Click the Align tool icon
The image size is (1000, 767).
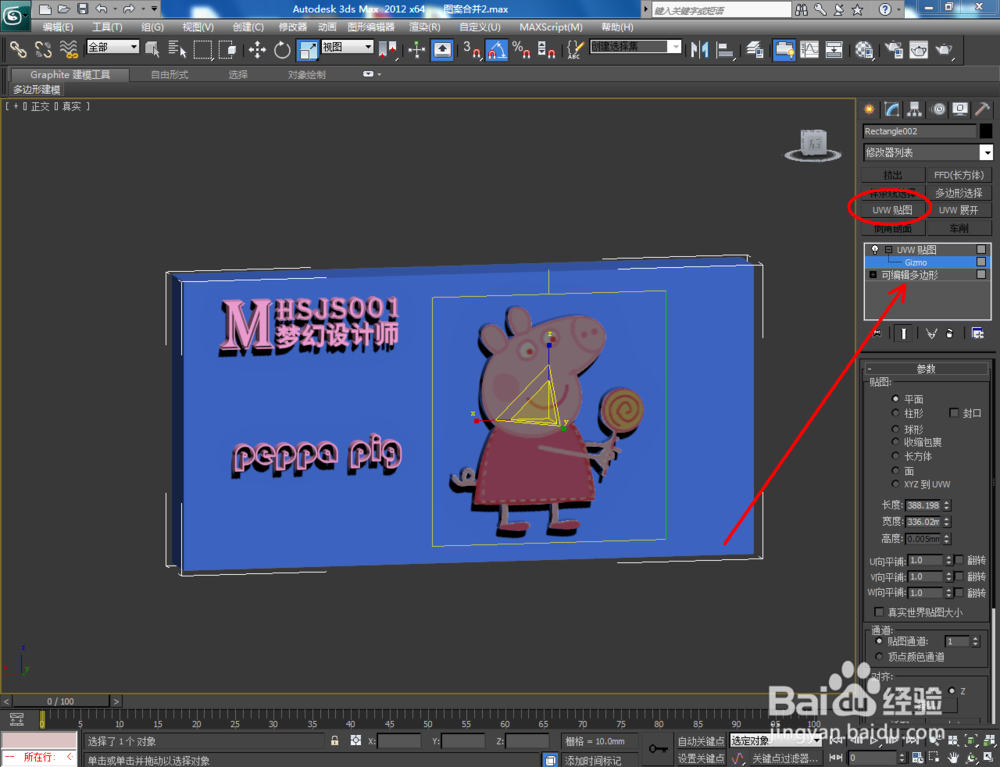724,49
